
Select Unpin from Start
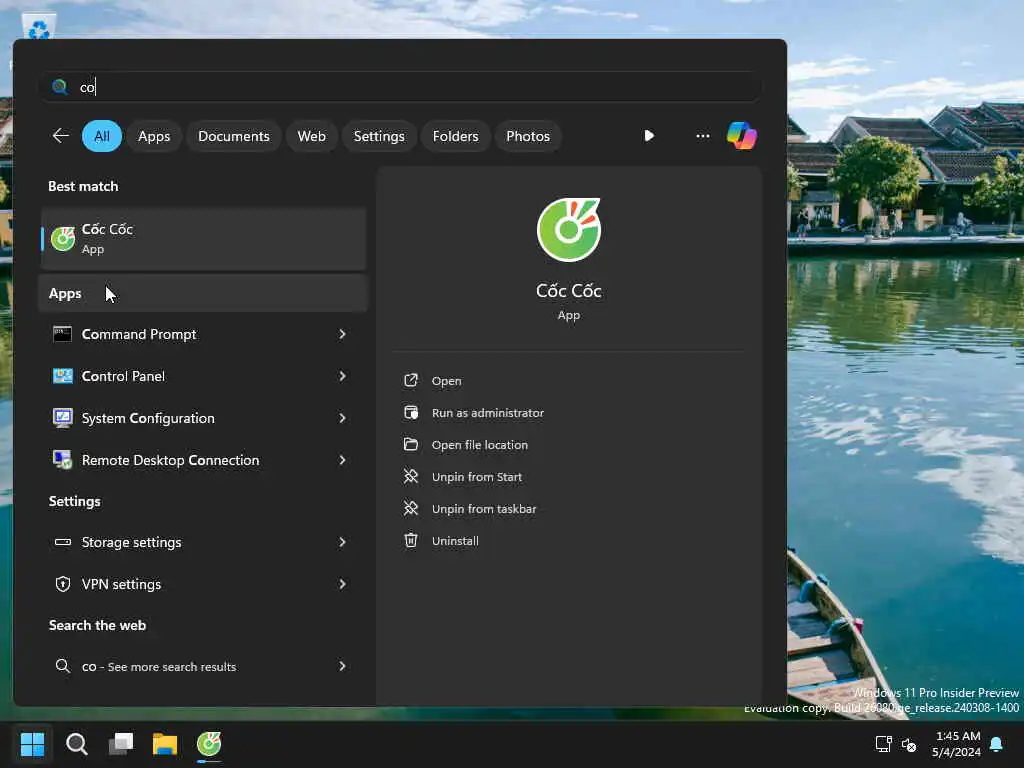[x=477, y=477]
